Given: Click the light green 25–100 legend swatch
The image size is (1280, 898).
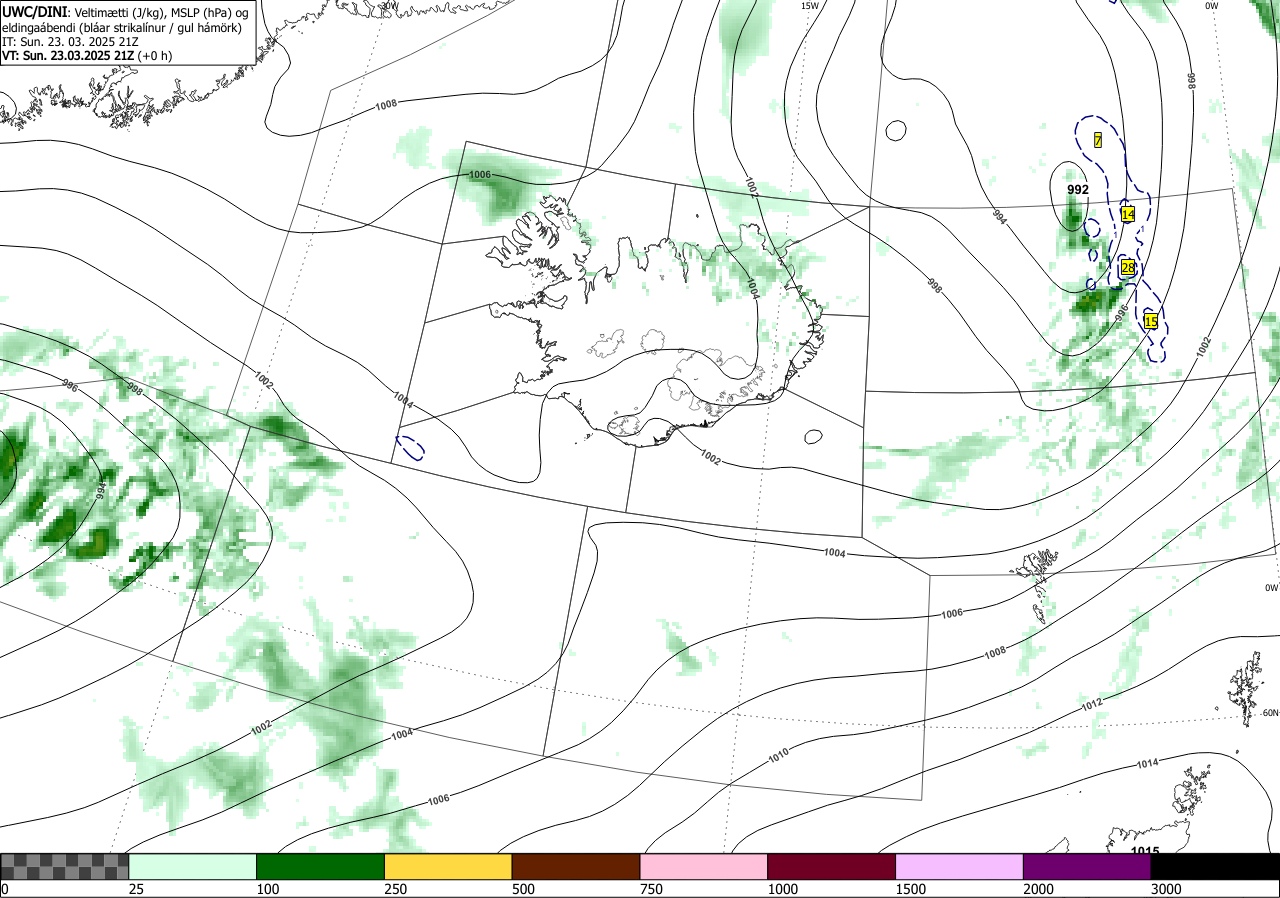Looking at the screenshot, I should [193, 866].
